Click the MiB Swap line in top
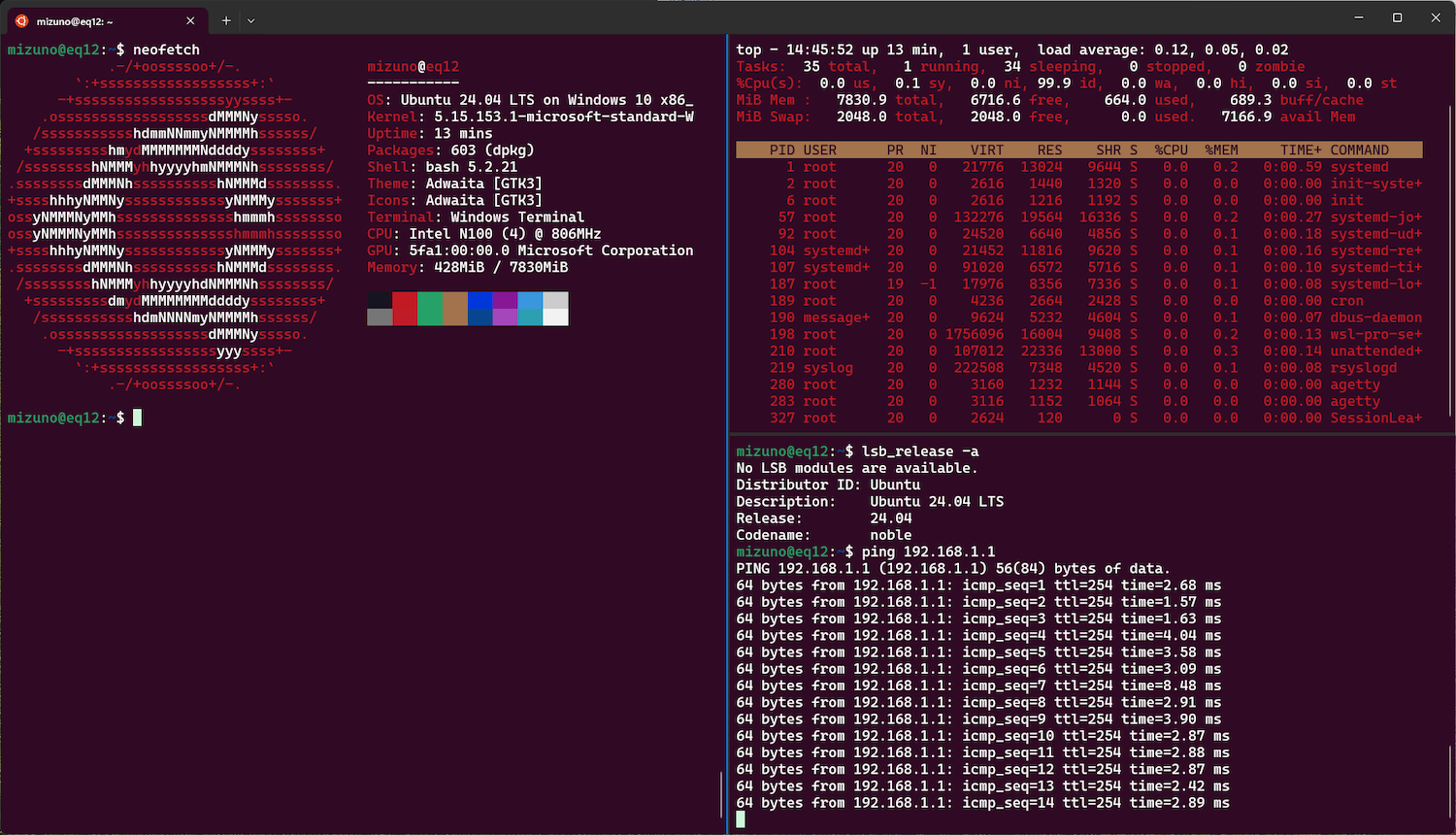Image resolution: width=1456 pixels, height=835 pixels. 1045,117
